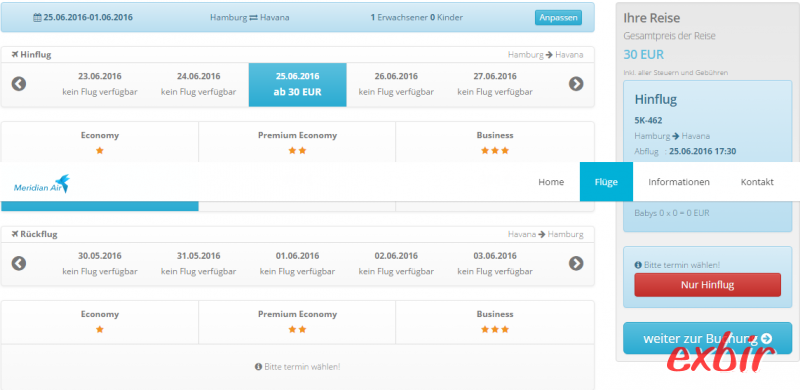The width and height of the screenshot is (800, 390).
Task: Click the Babys 0 x 0 = 0 EUR line
Action: tap(671, 213)
